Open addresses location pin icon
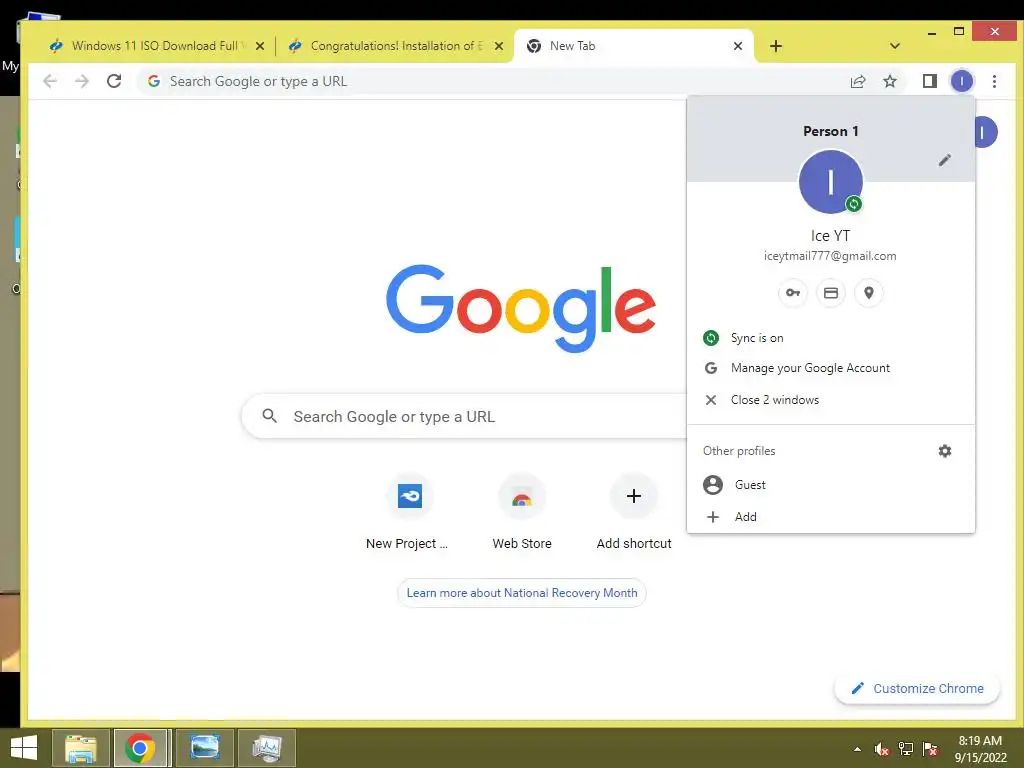 [x=869, y=293]
